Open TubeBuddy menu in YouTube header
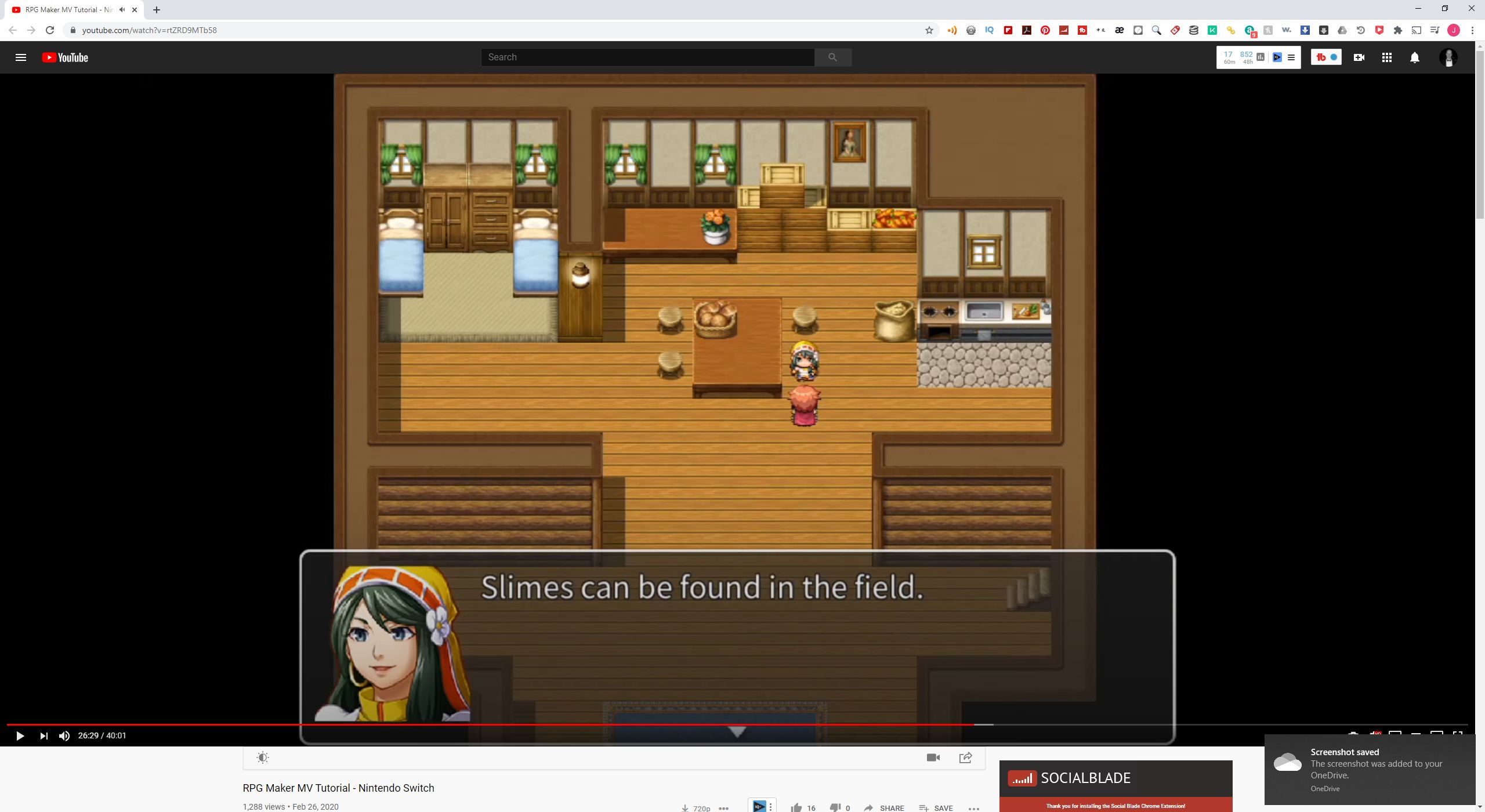The width and height of the screenshot is (1485, 812). click(x=1326, y=57)
